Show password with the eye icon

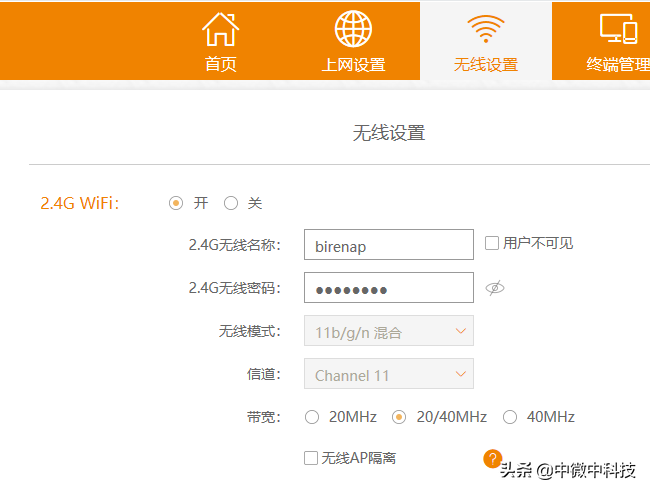pos(495,288)
